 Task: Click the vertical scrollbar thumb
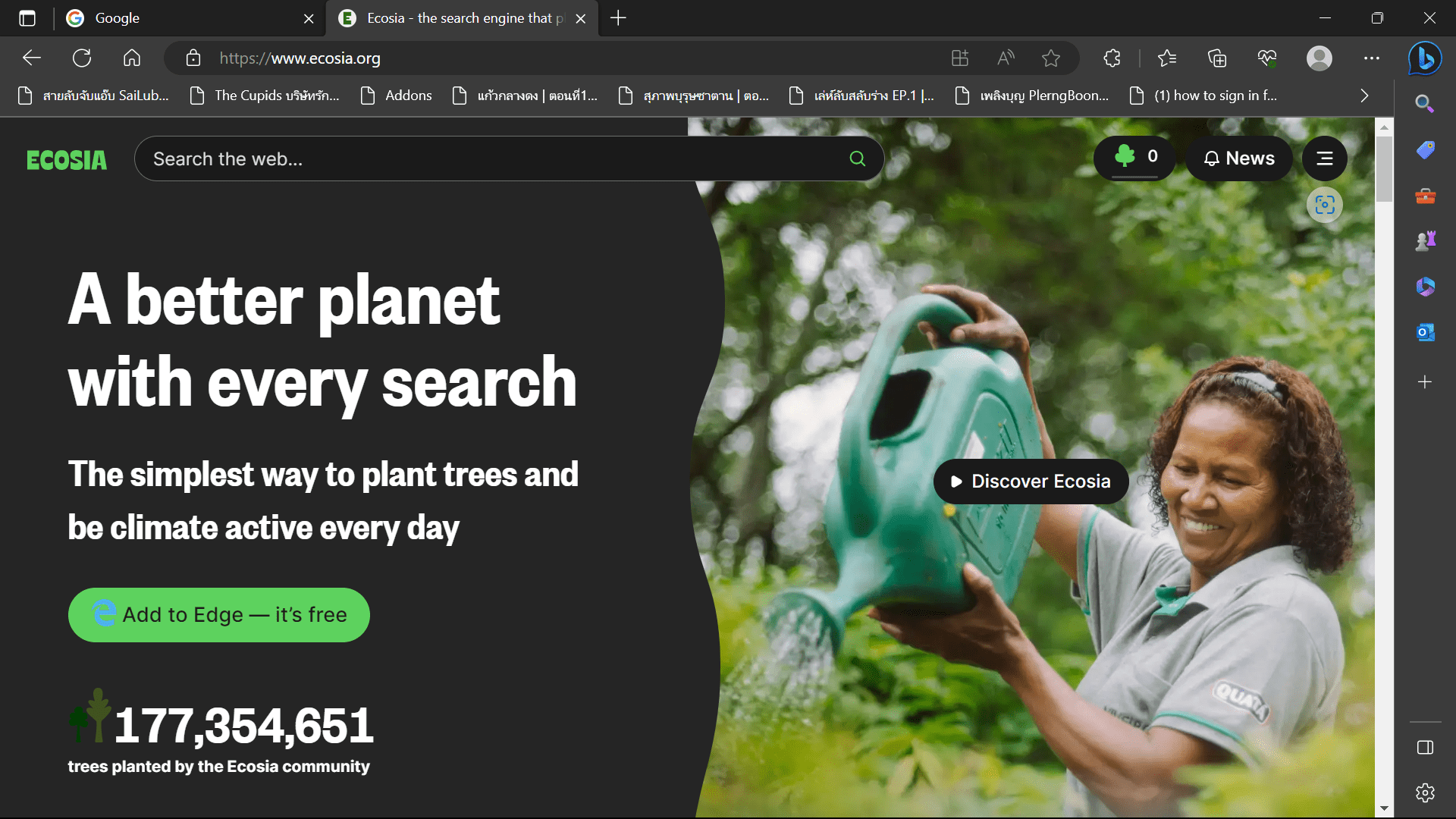coord(1385,169)
